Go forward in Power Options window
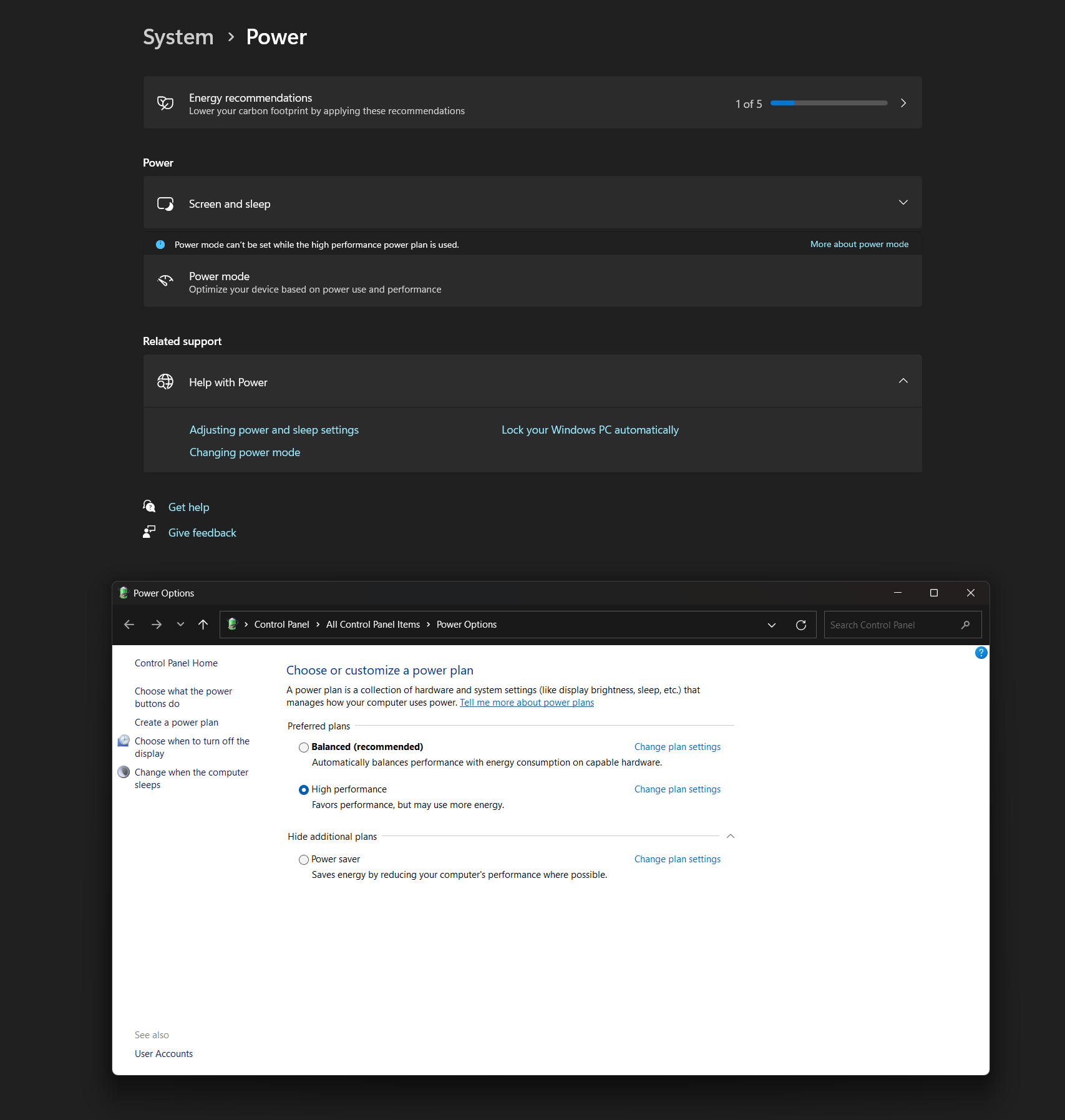Viewport: 1065px width, 1120px height. pos(157,625)
